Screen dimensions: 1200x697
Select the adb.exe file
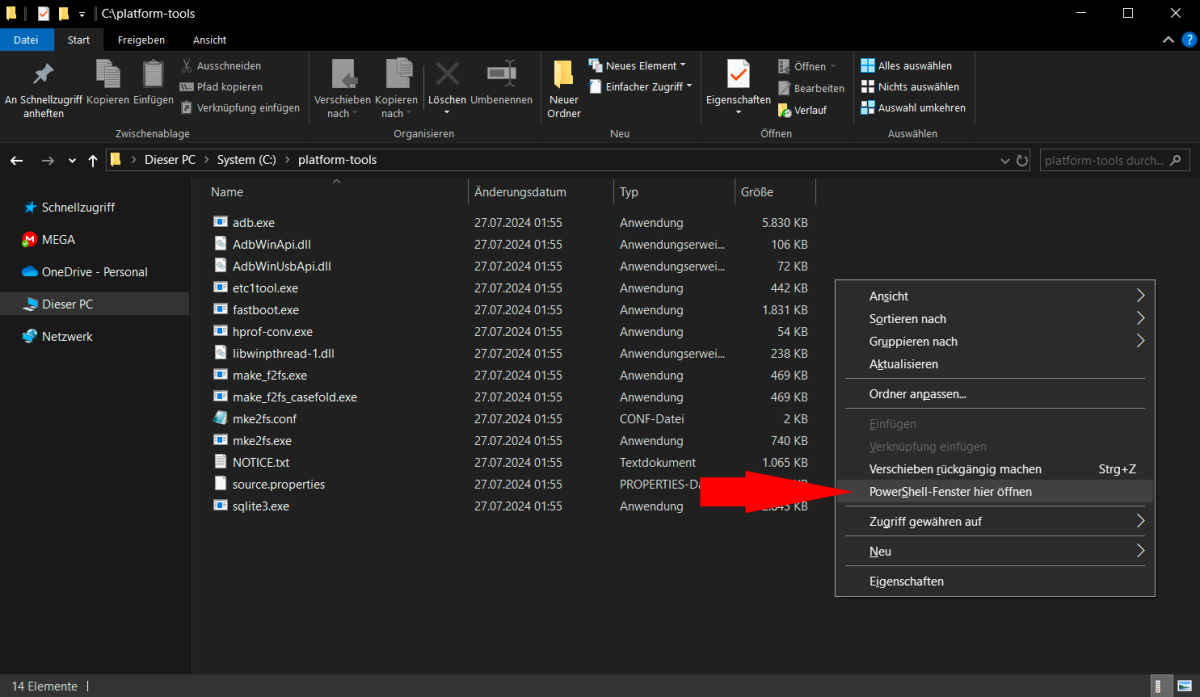pyautogui.click(x=253, y=223)
